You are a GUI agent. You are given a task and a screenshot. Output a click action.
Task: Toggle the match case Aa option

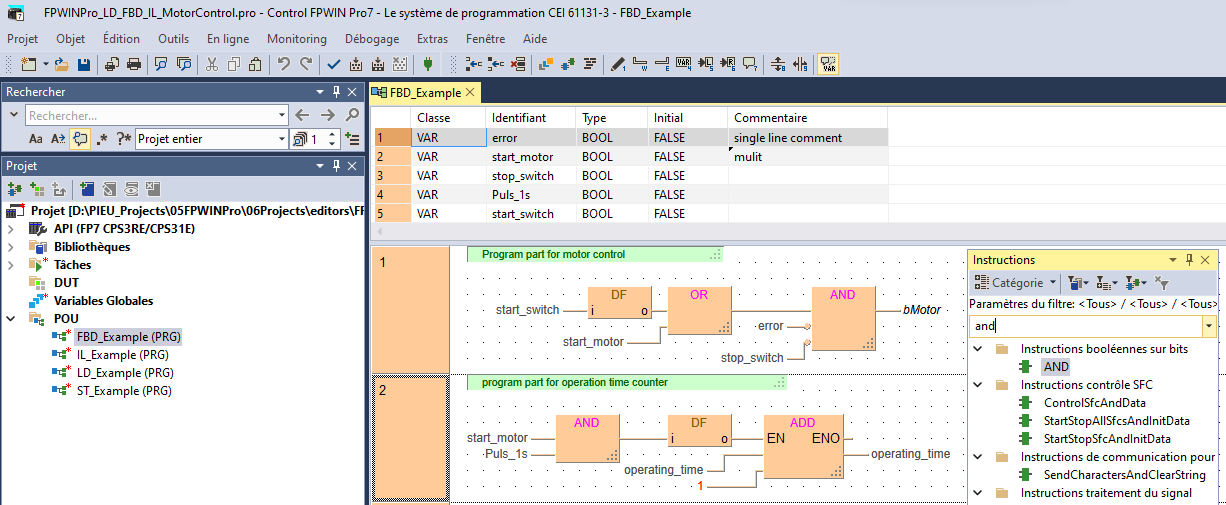tap(36, 139)
